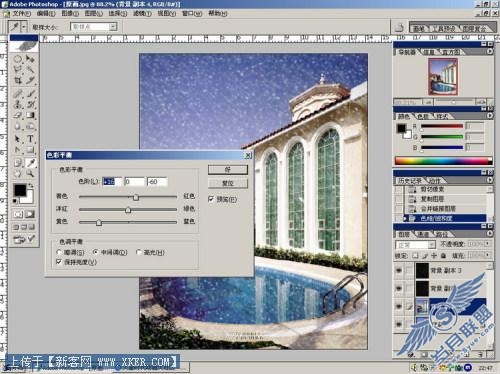Select the Dodge tool
500x374 pixels.
30,126
